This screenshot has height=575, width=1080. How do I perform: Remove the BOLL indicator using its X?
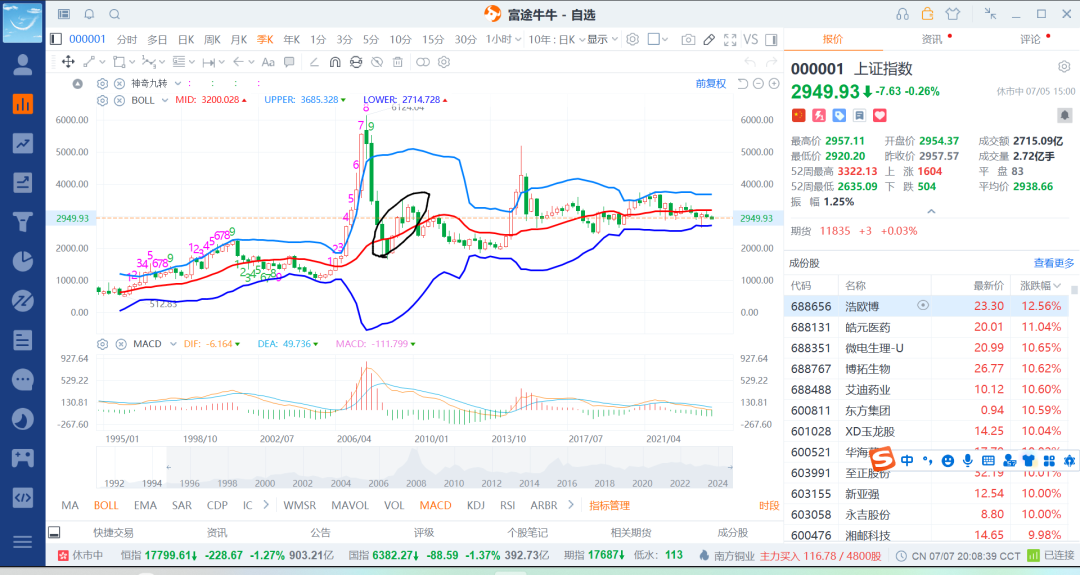point(119,101)
